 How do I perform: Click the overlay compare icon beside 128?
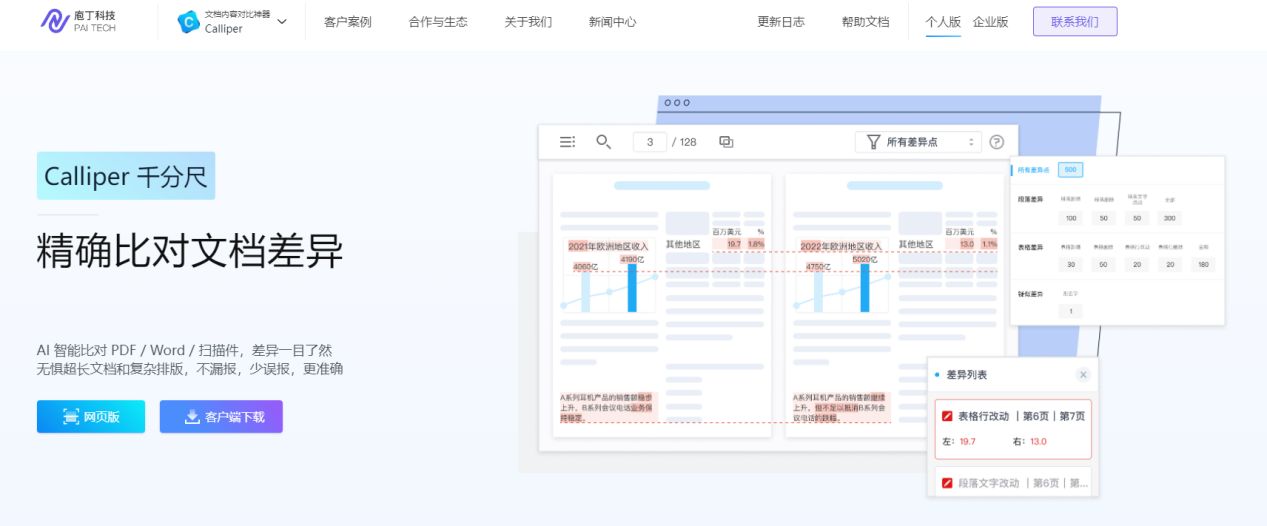pyautogui.click(x=726, y=142)
